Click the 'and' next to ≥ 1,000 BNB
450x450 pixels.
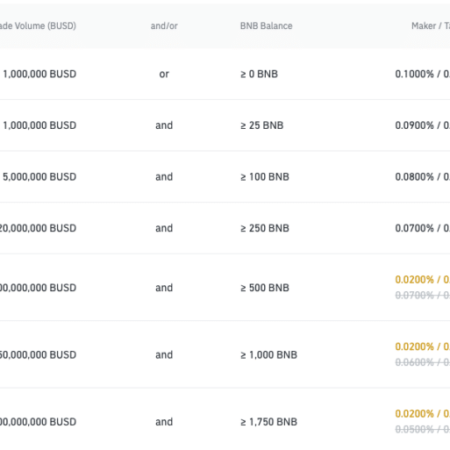164,355
